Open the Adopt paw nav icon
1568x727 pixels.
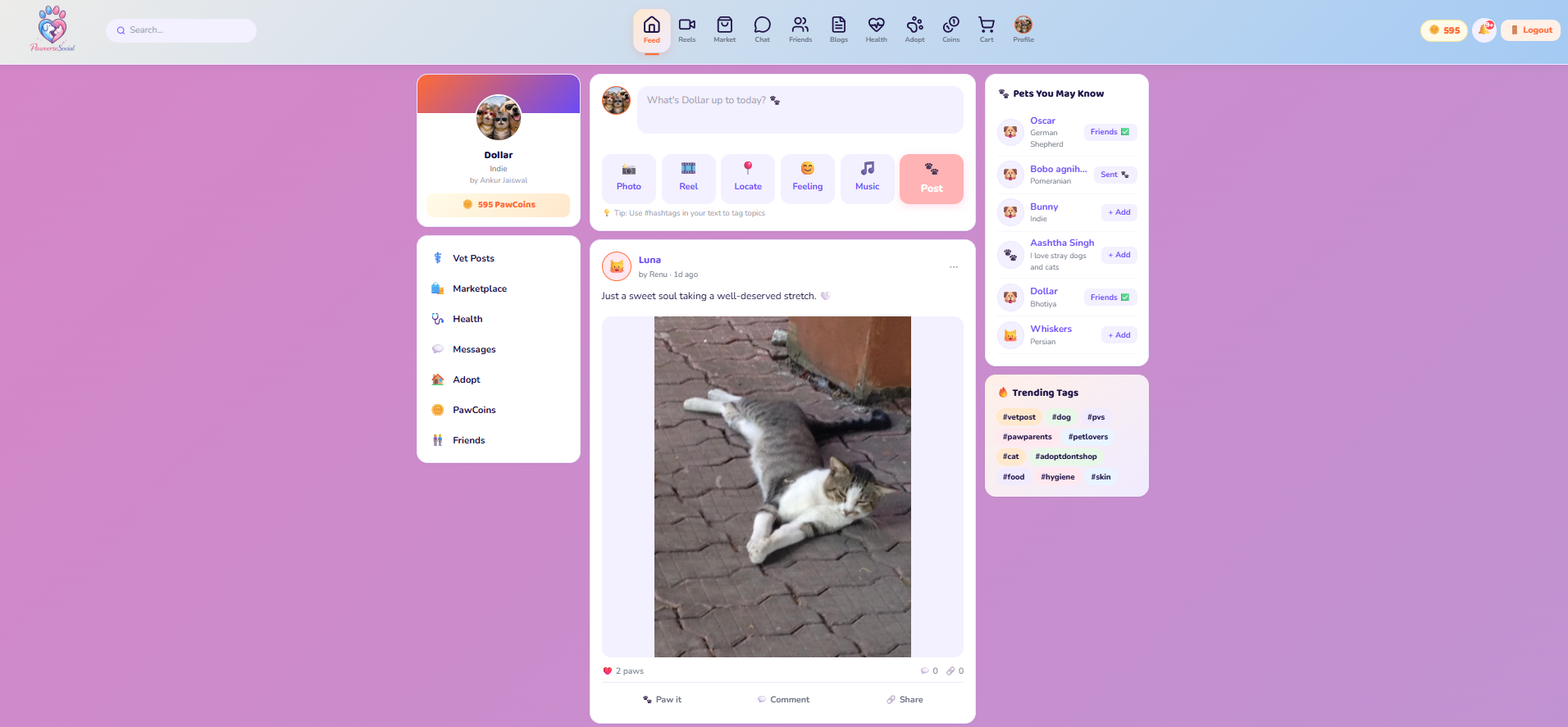[915, 30]
